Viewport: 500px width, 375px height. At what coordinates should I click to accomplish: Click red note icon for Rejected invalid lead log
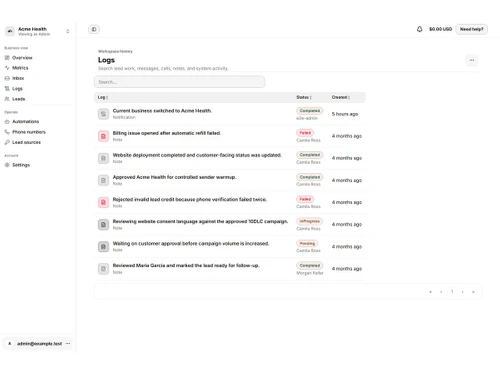pyautogui.click(x=103, y=202)
